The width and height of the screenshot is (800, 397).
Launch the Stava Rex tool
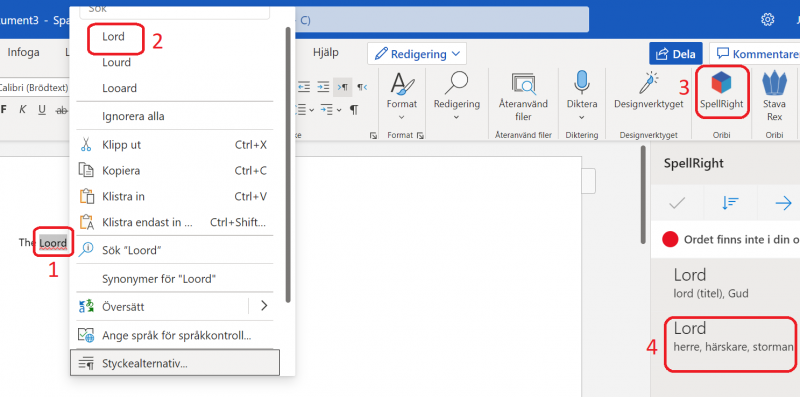pos(774,95)
